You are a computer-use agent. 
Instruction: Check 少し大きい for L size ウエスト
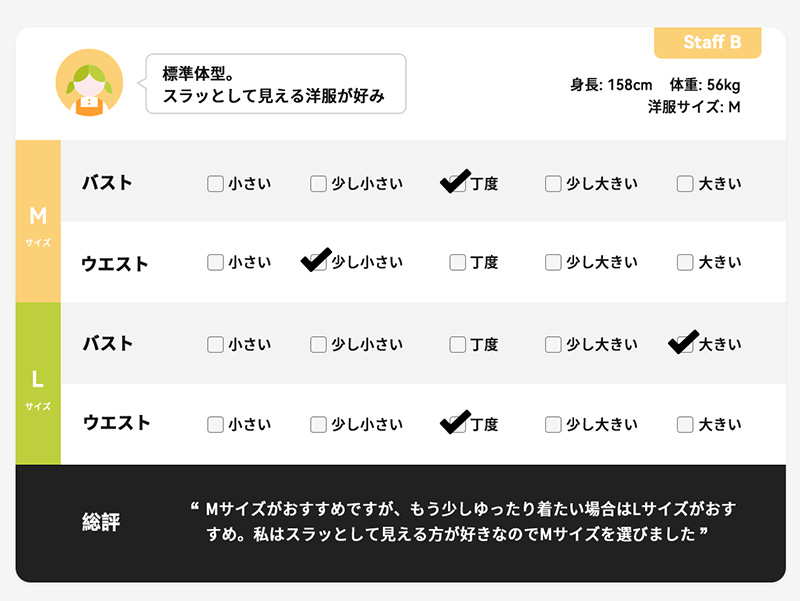click(x=553, y=424)
